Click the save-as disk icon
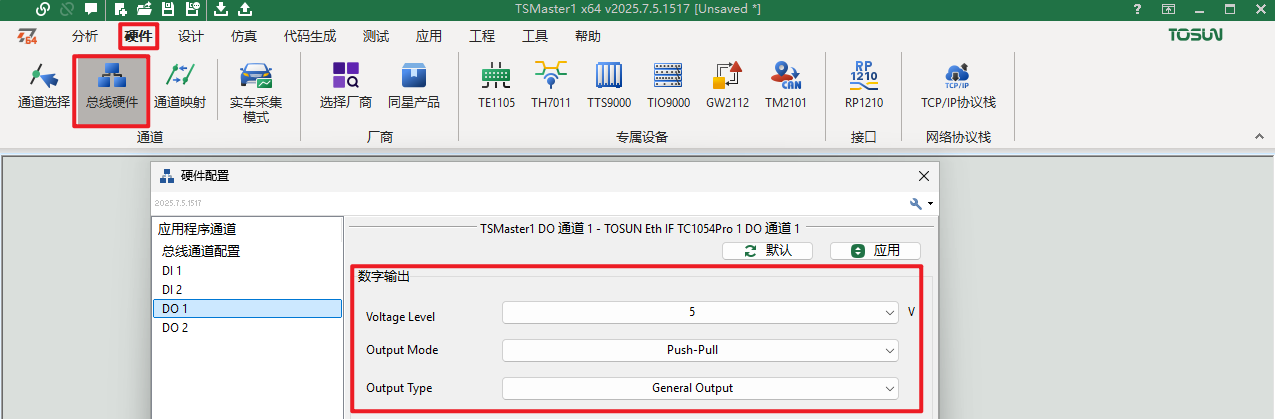The image size is (1275, 419). [192, 9]
